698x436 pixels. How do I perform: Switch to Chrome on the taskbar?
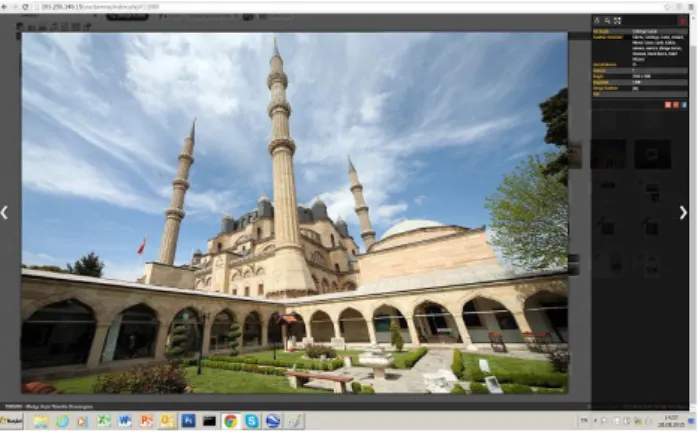coord(231,421)
